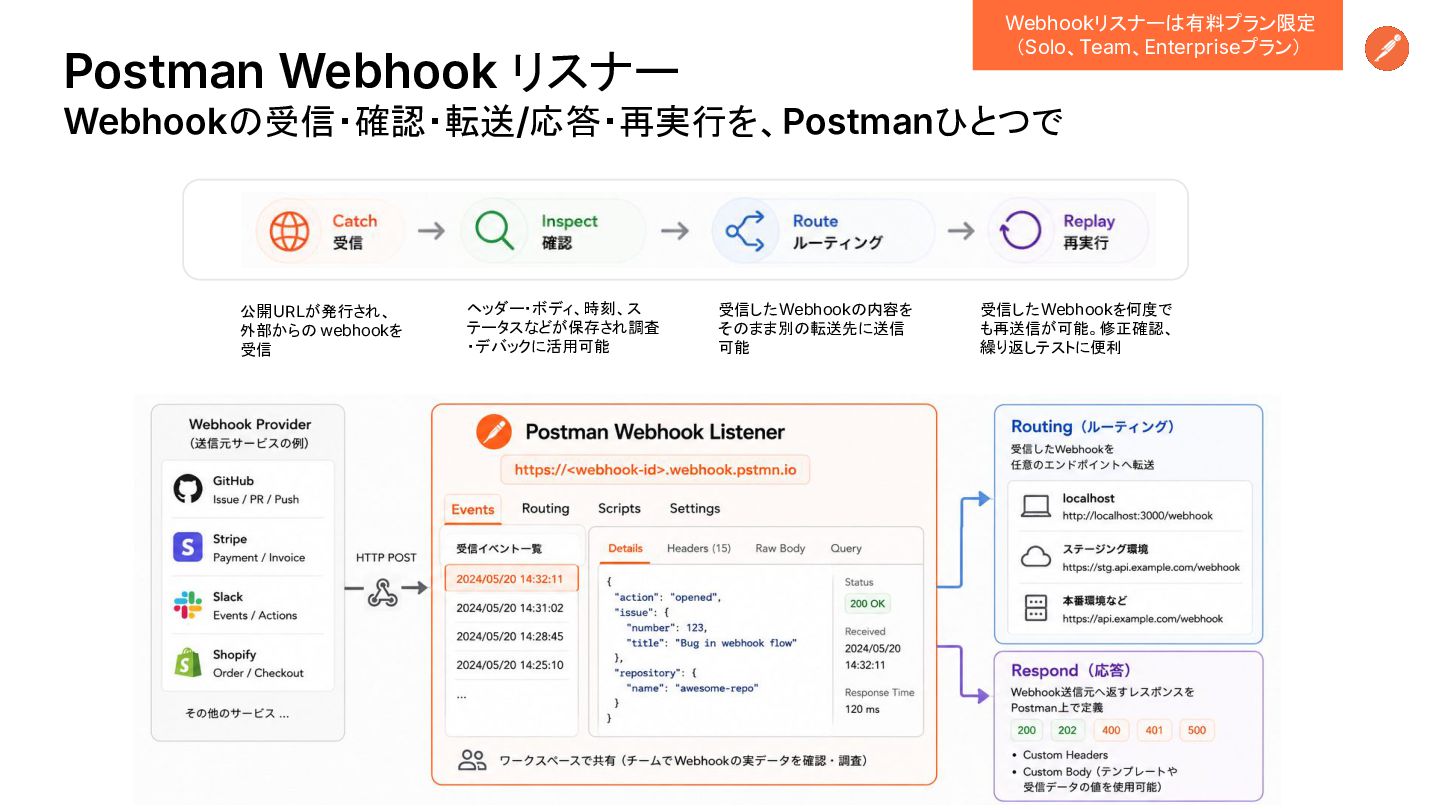Screen dimensions: 1440x810
Task: Select the 200 response code chip
Action: click(1026, 730)
